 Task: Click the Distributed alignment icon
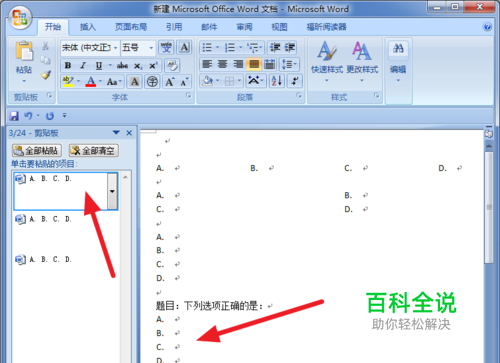click(x=269, y=64)
